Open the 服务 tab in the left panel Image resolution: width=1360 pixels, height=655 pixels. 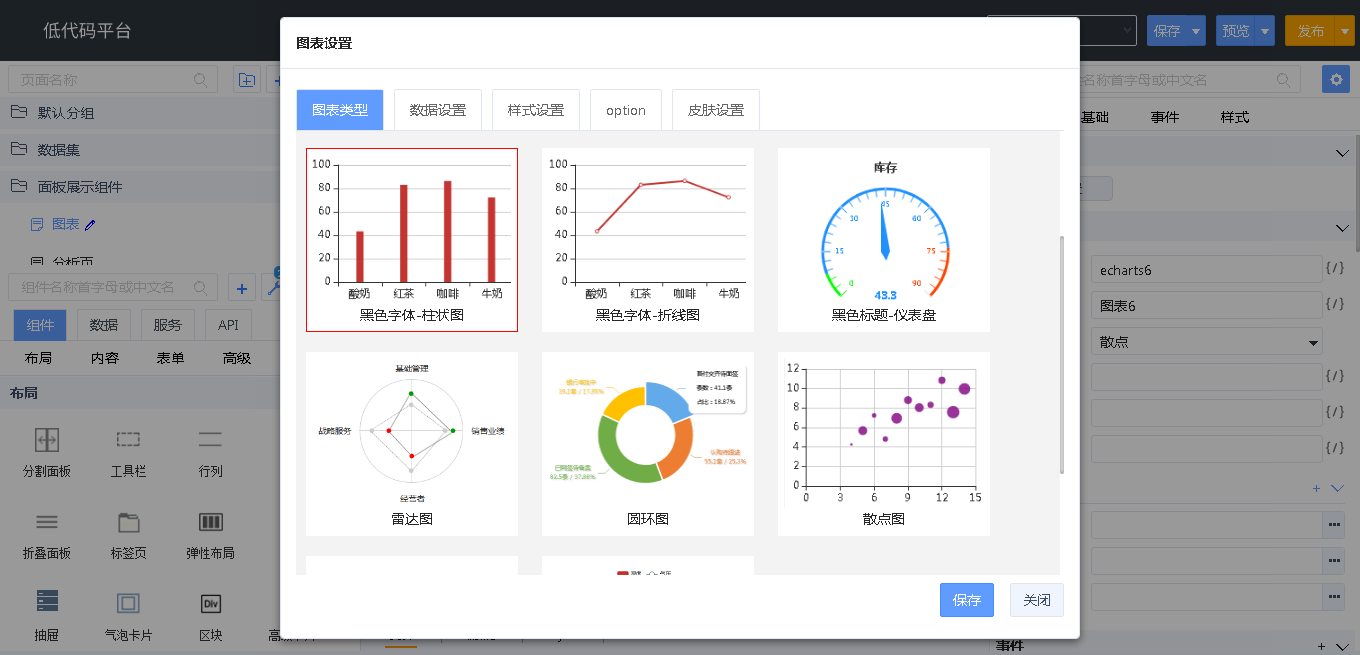click(168, 325)
